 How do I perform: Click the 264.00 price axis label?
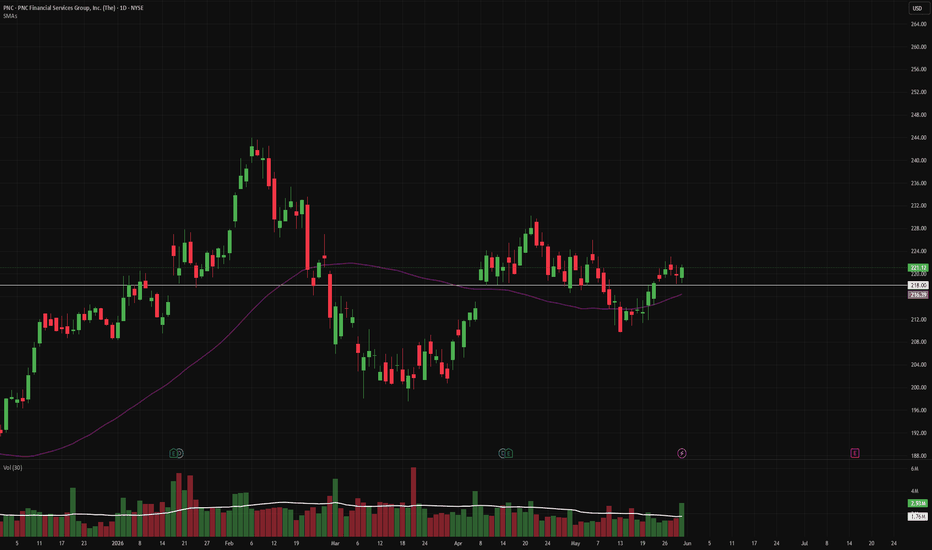pyautogui.click(x=918, y=24)
